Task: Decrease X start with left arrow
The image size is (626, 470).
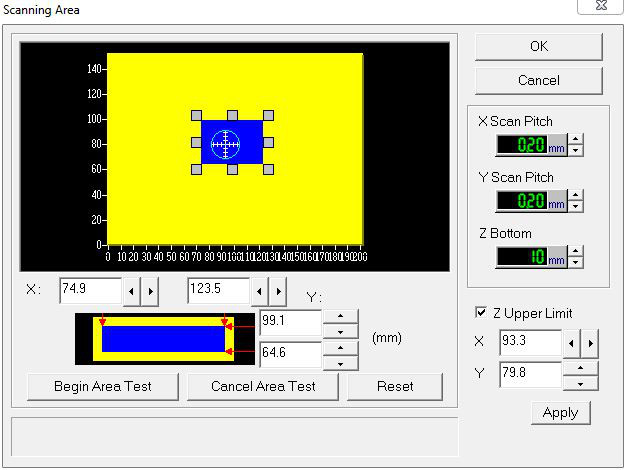Action: (131, 292)
